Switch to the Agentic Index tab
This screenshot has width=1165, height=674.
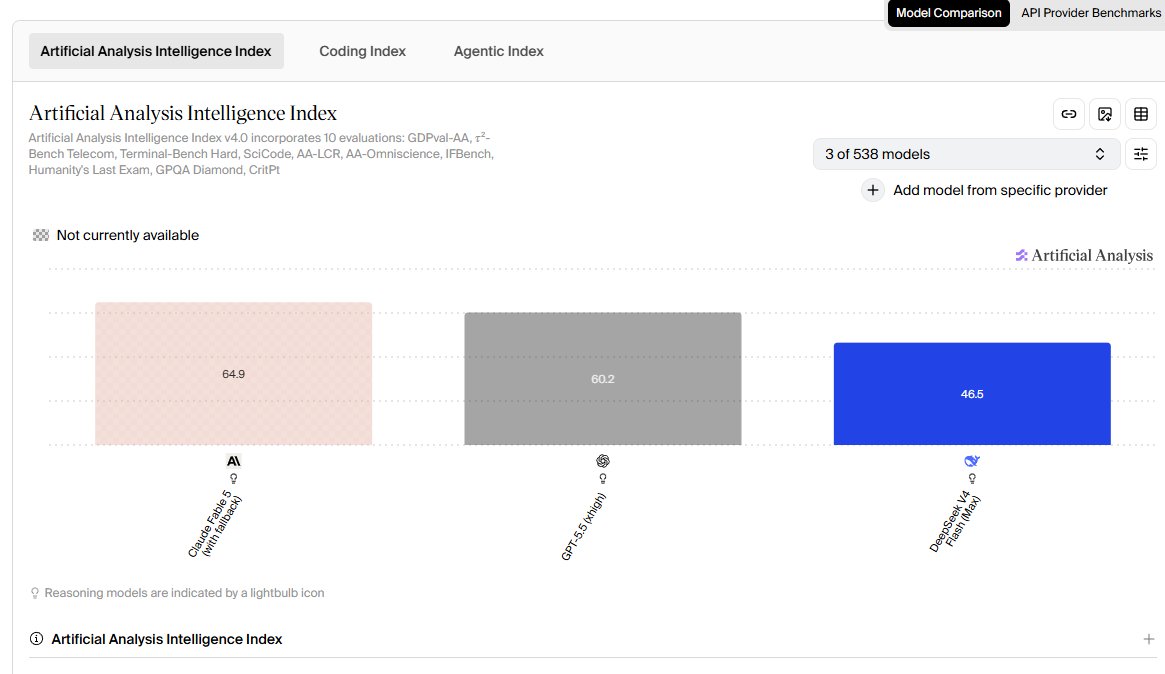coord(499,51)
